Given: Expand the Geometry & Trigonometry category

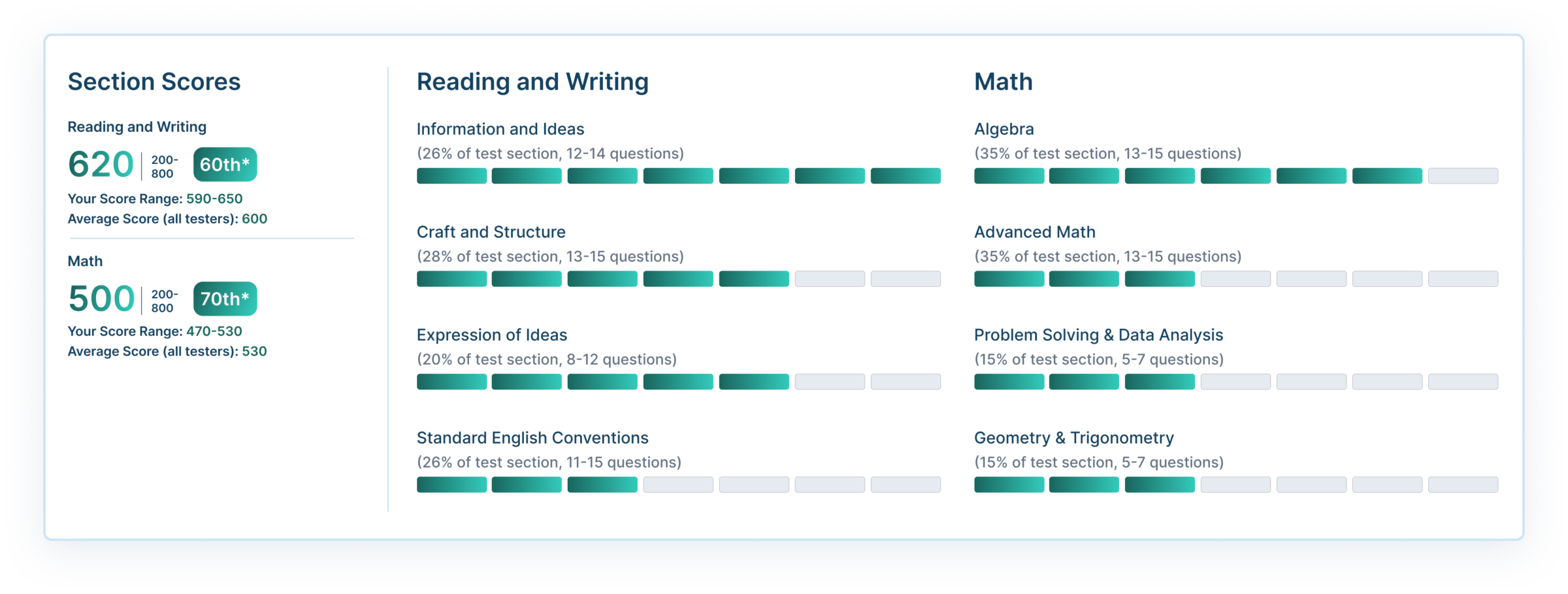Looking at the screenshot, I should (x=1073, y=437).
